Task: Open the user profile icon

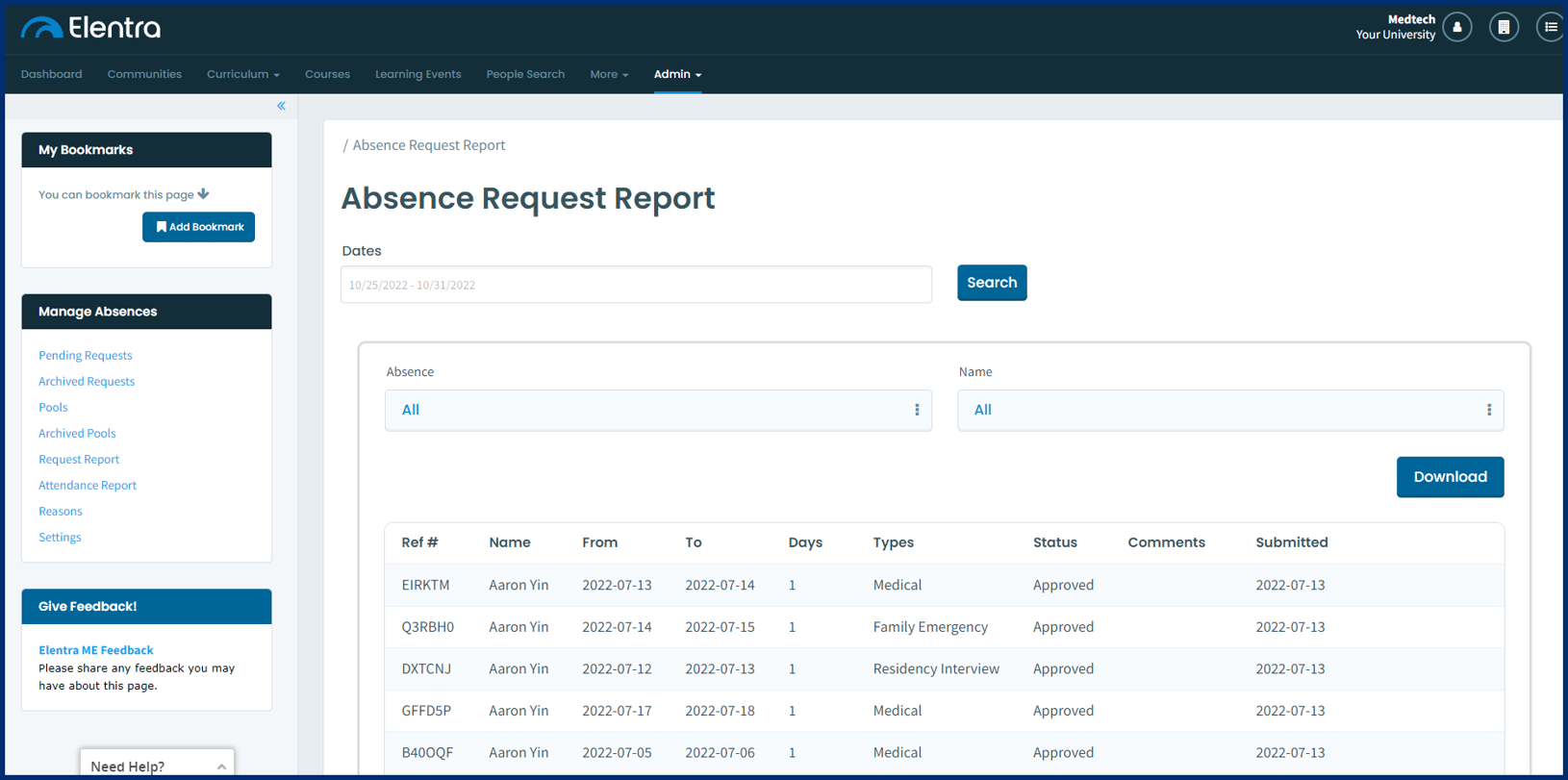Action: pos(1457,27)
